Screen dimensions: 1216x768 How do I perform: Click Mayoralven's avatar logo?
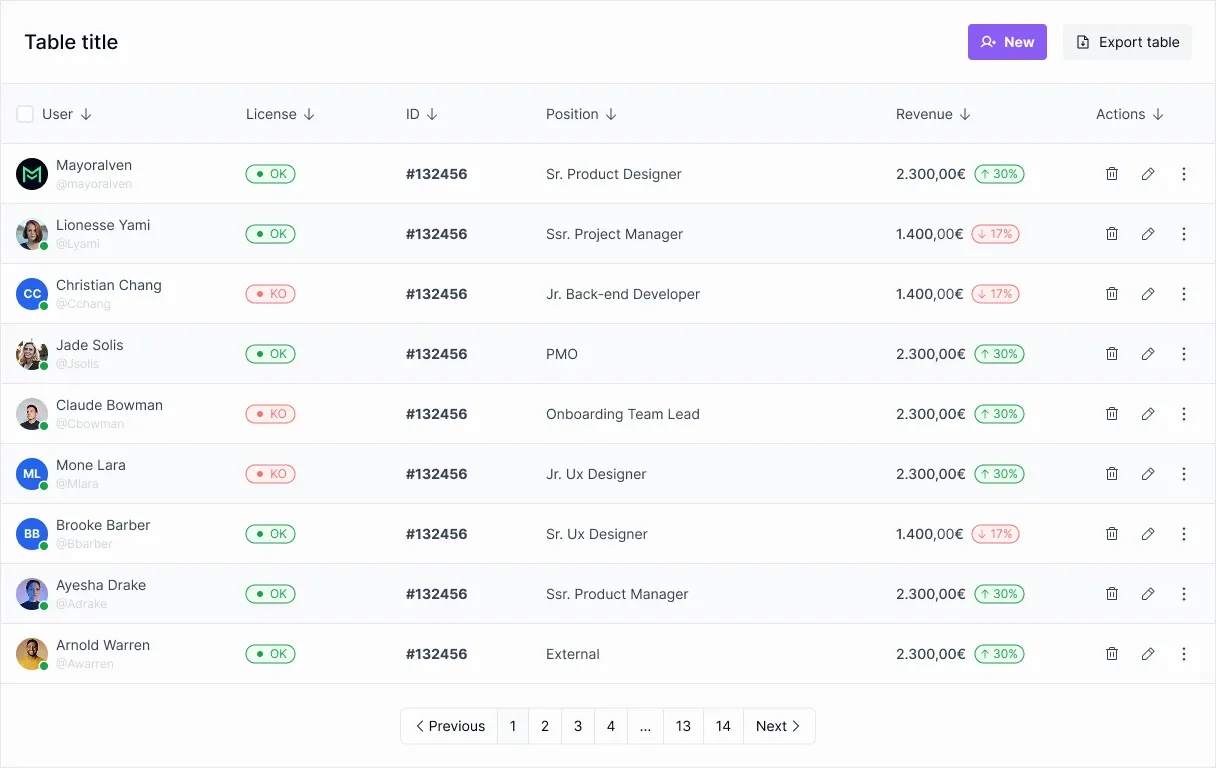click(32, 174)
